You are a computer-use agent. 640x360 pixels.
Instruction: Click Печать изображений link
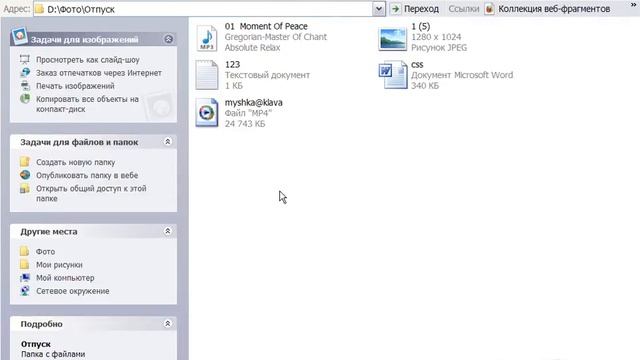[75, 86]
